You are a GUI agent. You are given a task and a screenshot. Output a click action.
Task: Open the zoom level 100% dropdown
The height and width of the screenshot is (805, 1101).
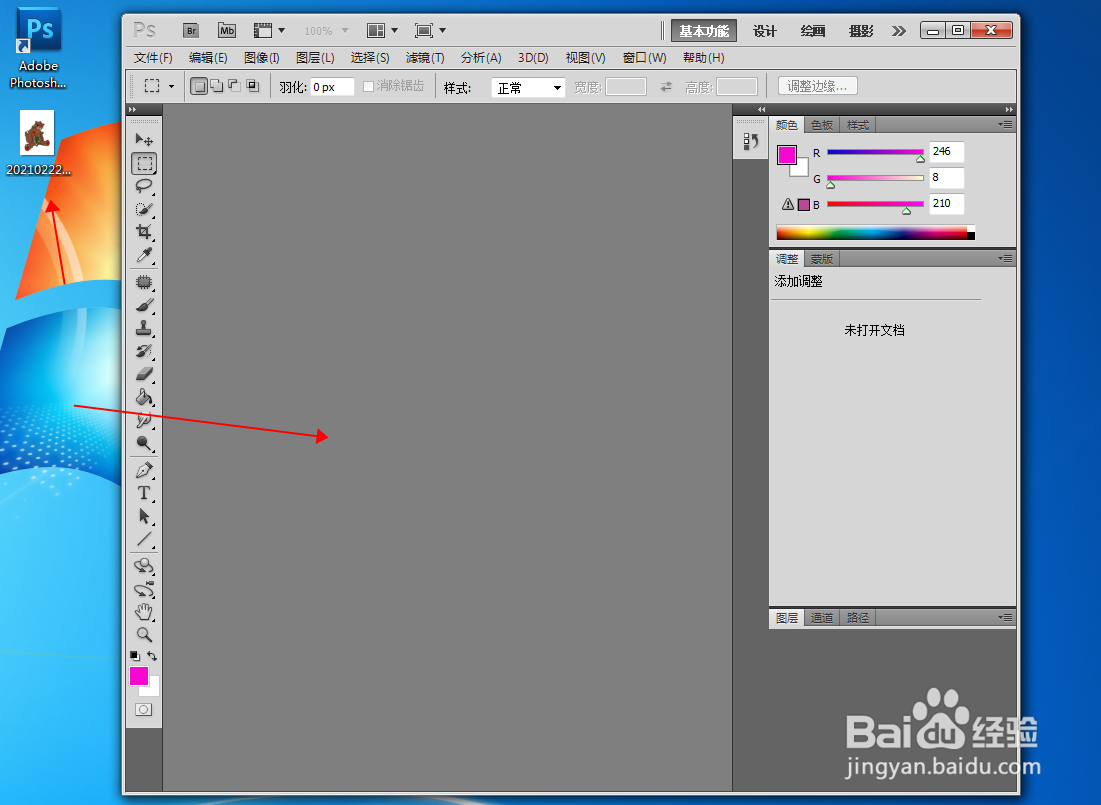pyautogui.click(x=325, y=30)
